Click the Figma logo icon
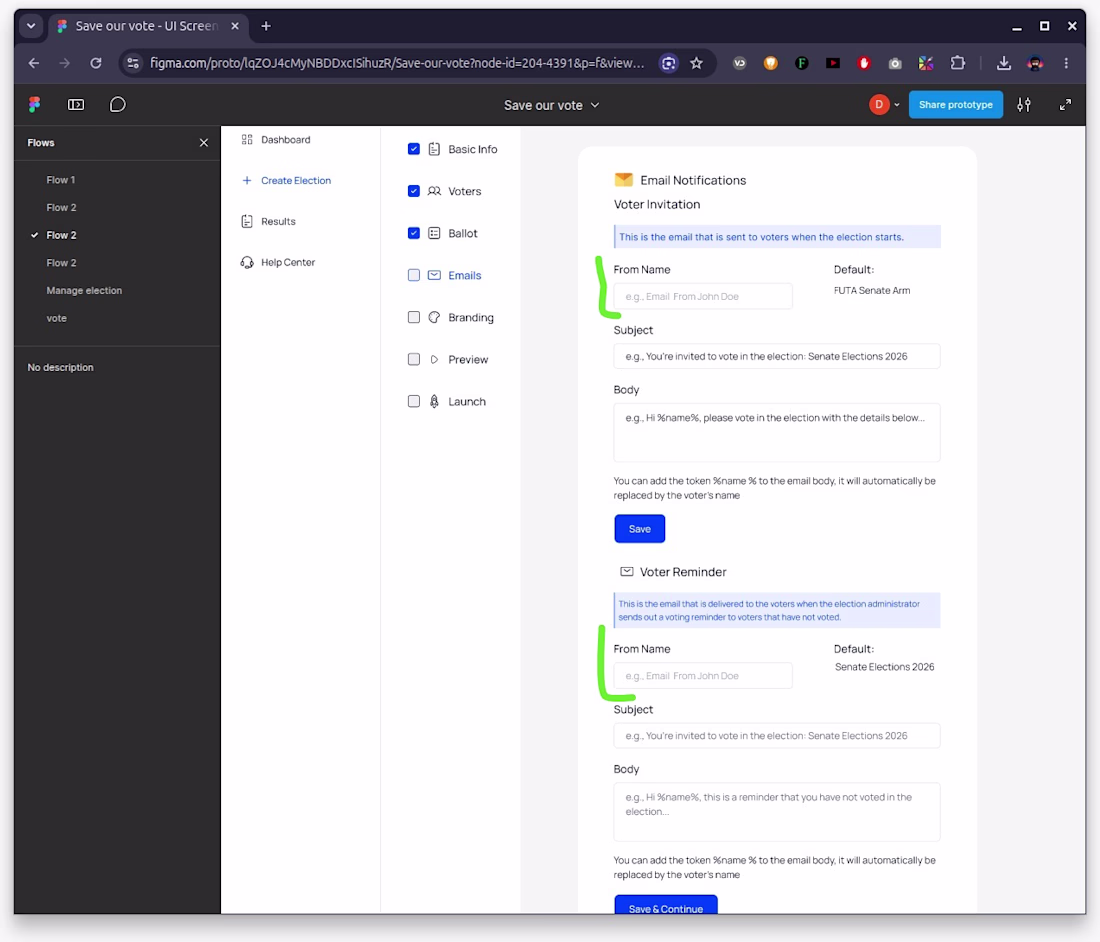 [34, 105]
